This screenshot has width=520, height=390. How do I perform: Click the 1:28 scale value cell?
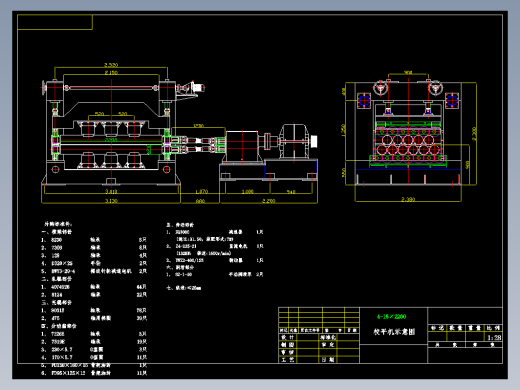click(x=494, y=338)
